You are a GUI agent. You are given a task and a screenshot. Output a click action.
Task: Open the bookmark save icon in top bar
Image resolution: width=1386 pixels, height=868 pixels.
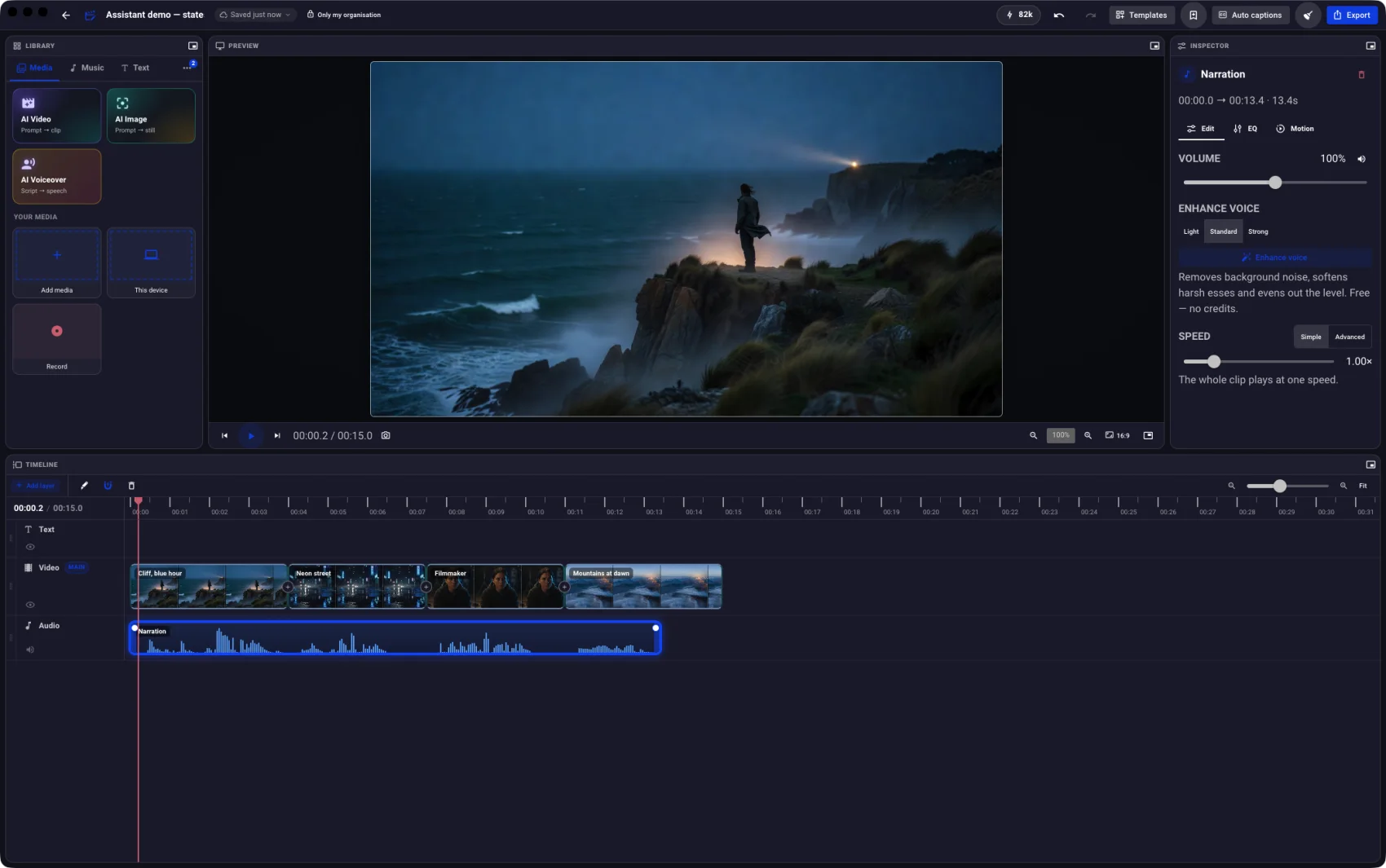tap(1193, 15)
